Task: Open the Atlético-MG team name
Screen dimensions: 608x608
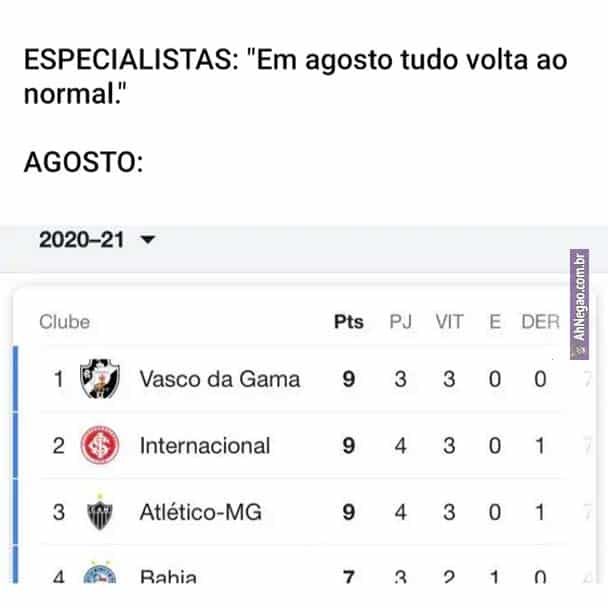Action: point(201,513)
